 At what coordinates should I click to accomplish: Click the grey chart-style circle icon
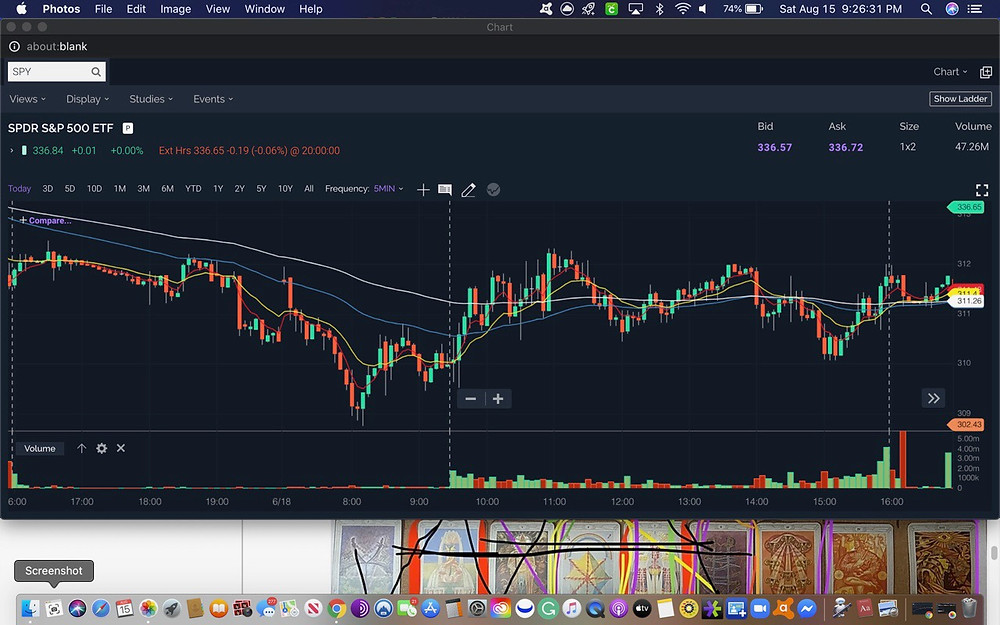[493, 189]
